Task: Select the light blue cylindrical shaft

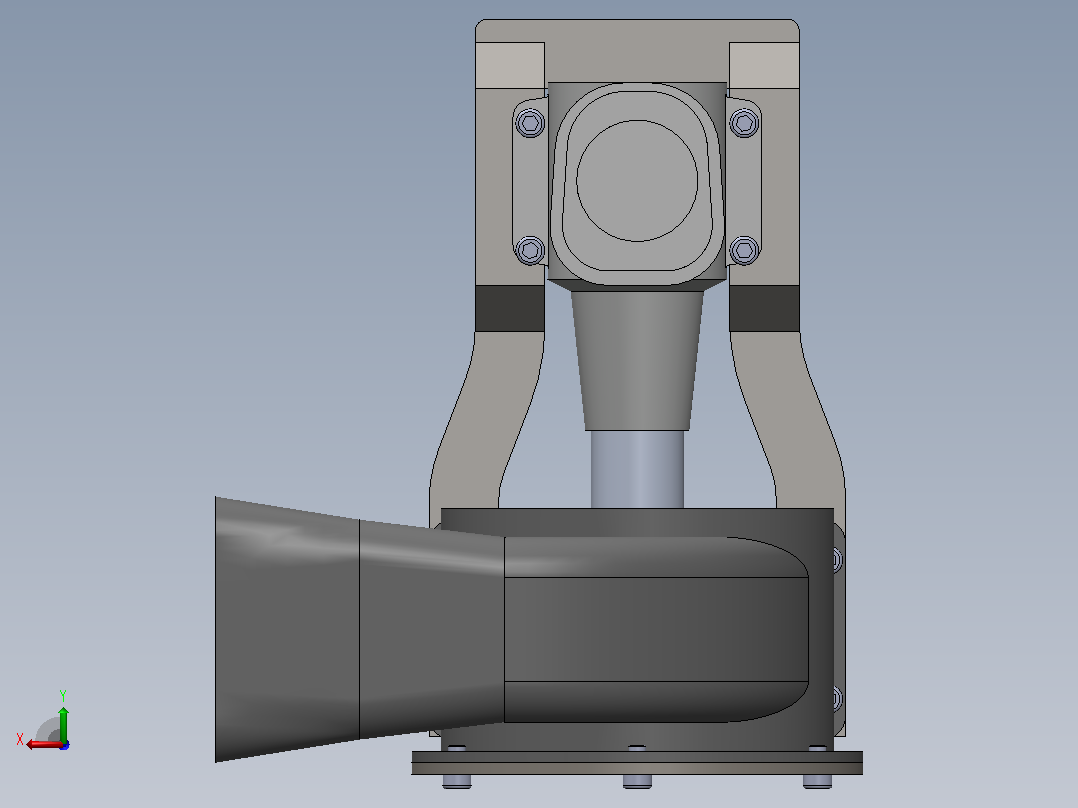Action: click(x=637, y=470)
